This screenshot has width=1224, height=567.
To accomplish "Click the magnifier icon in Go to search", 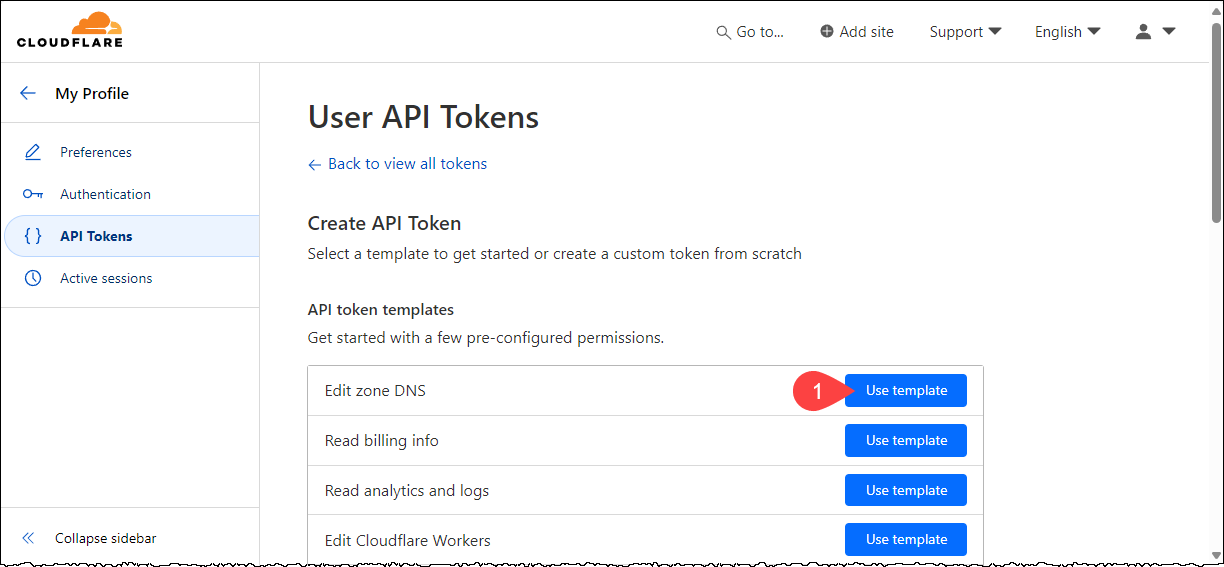I will [724, 32].
